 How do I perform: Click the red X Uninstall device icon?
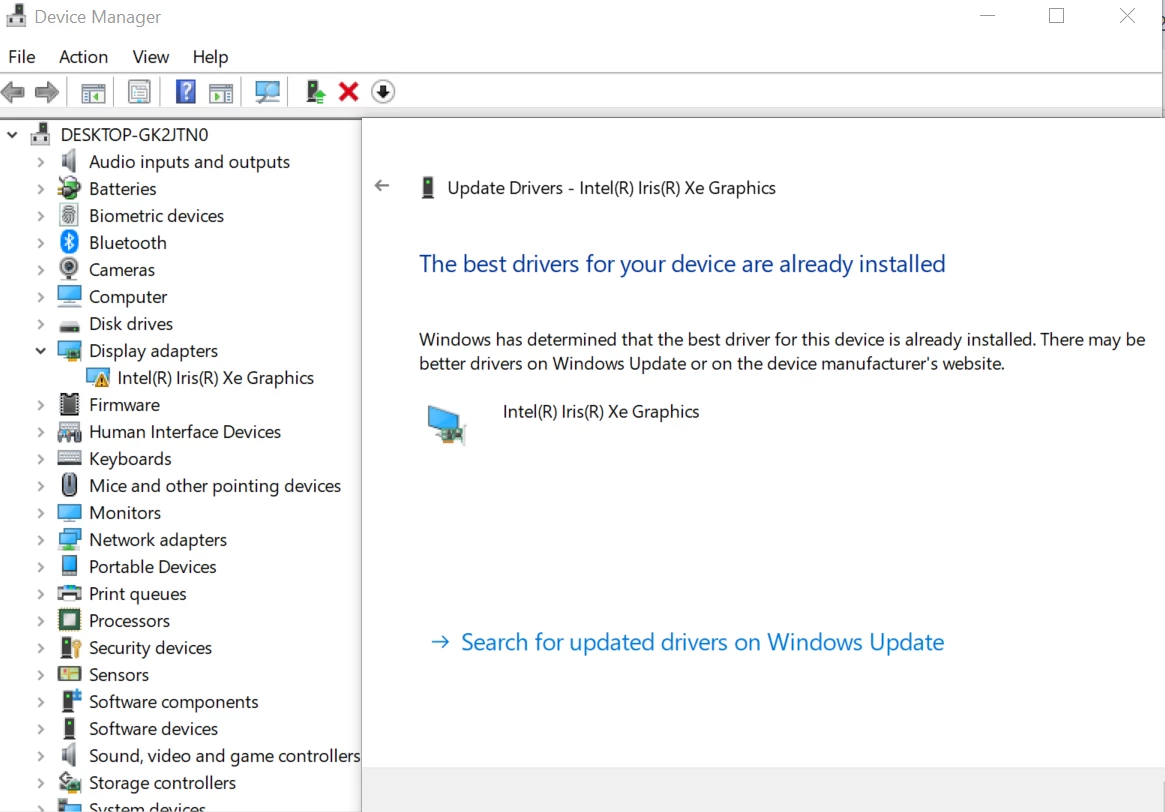(x=348, y=92)
